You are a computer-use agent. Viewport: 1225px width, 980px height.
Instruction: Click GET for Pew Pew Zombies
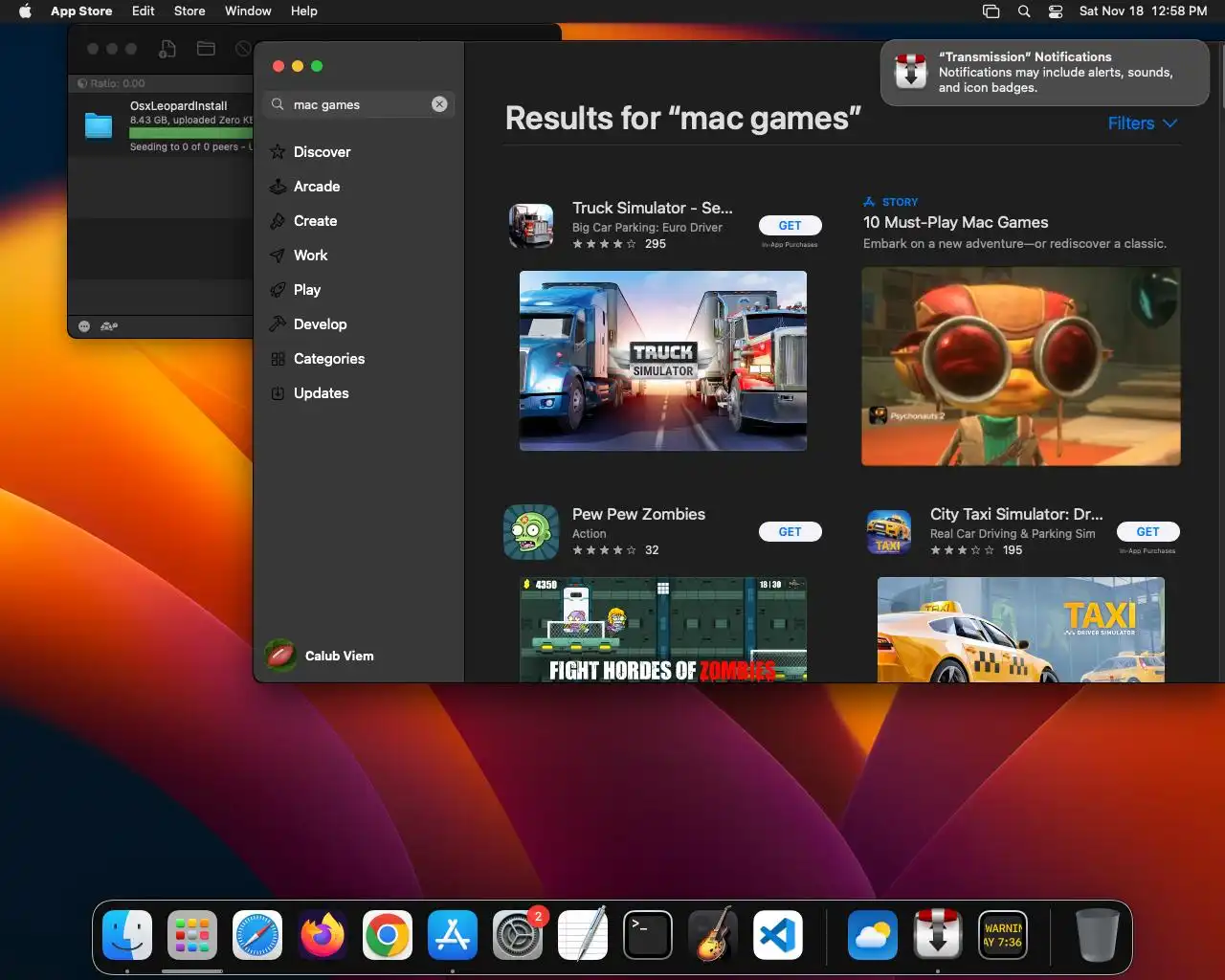pos(790,532)
